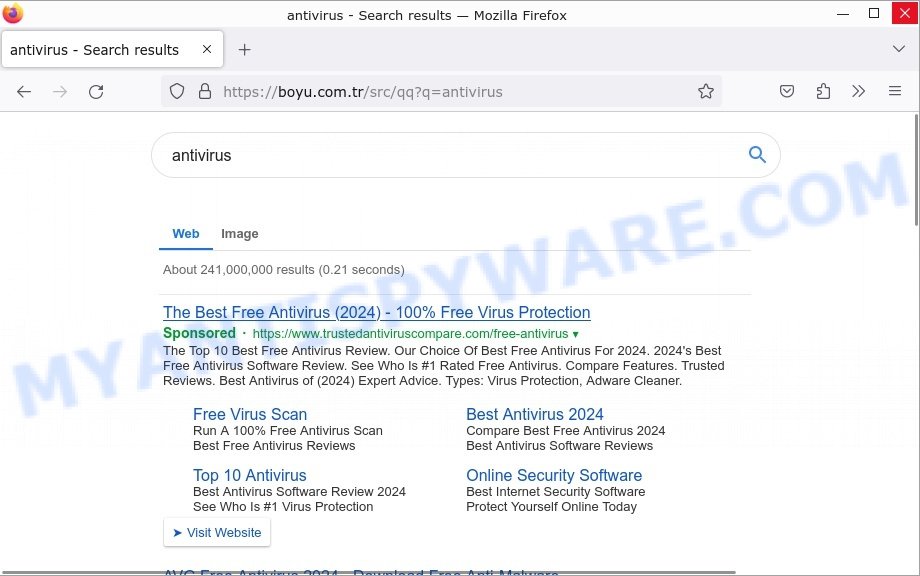This screenshot has width=920, height=576.
Task: Open the Best Antivirus 2024 link
Action: [x=535, y=414]
